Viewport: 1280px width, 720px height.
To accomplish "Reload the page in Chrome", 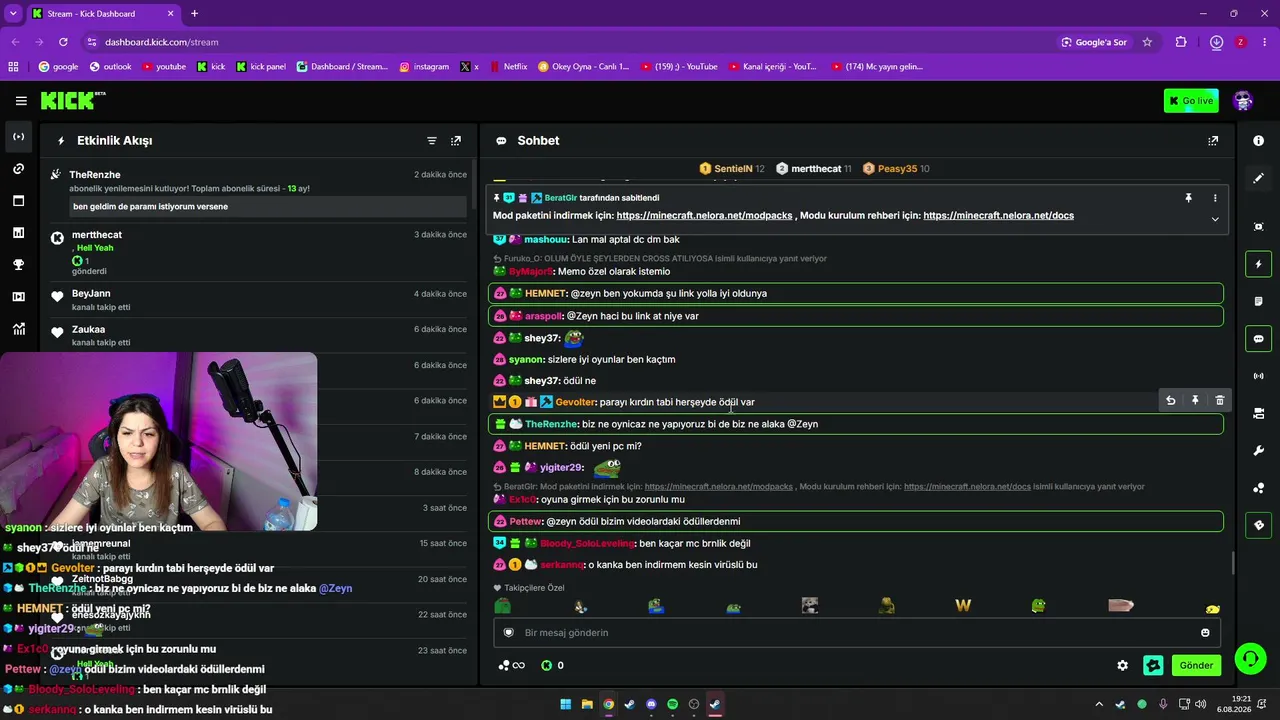I will (63, 42).
